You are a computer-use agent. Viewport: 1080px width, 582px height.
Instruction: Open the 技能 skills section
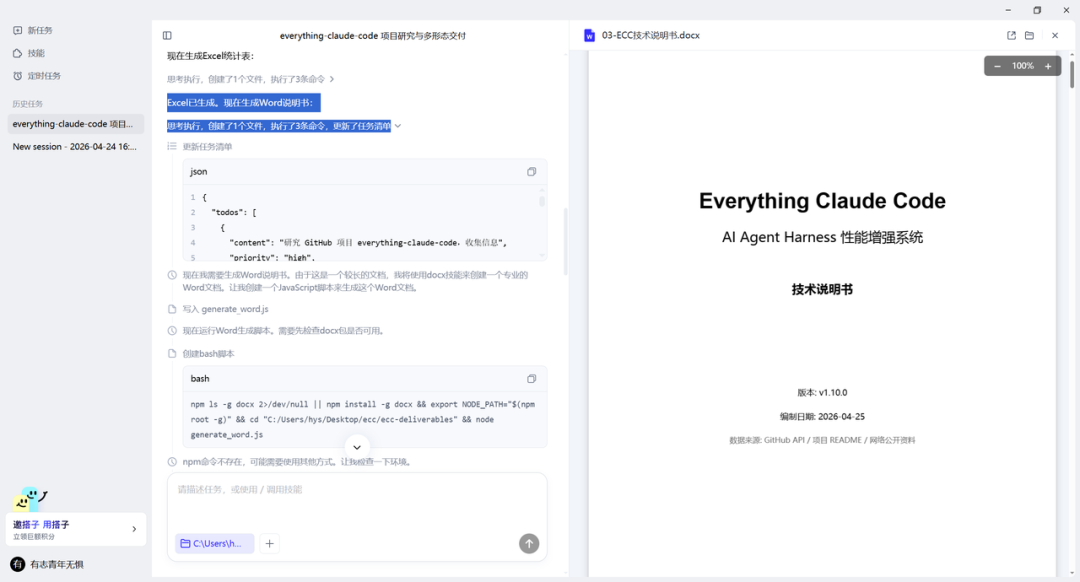coord(29,53)
